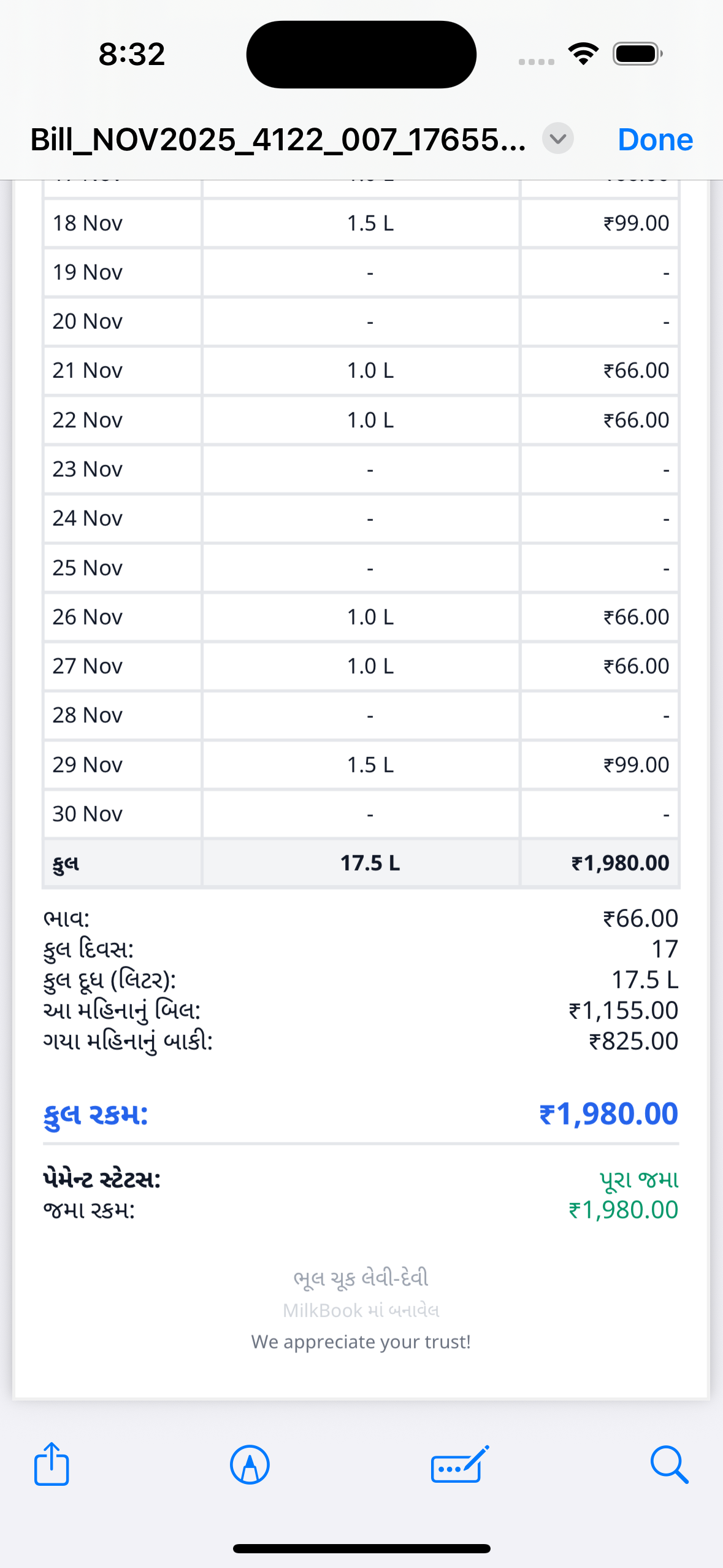The width and height of the screenshot is (723, 1568).
Task: Tap the Share icon in bottom toolbar
Action: [52, 1464]
